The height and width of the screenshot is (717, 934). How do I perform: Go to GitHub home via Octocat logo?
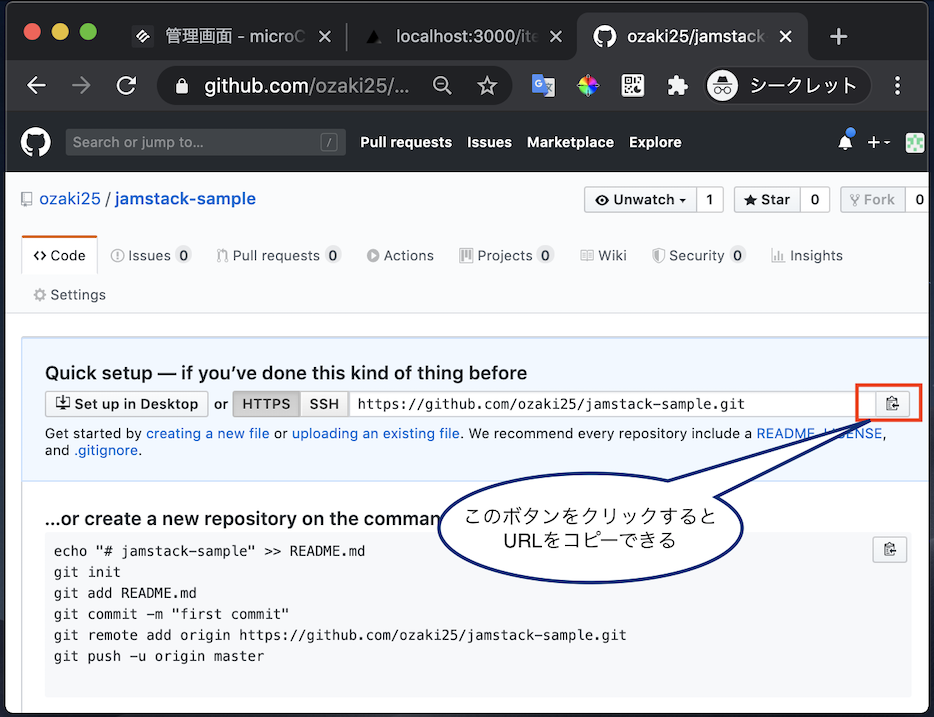point(36,142)
